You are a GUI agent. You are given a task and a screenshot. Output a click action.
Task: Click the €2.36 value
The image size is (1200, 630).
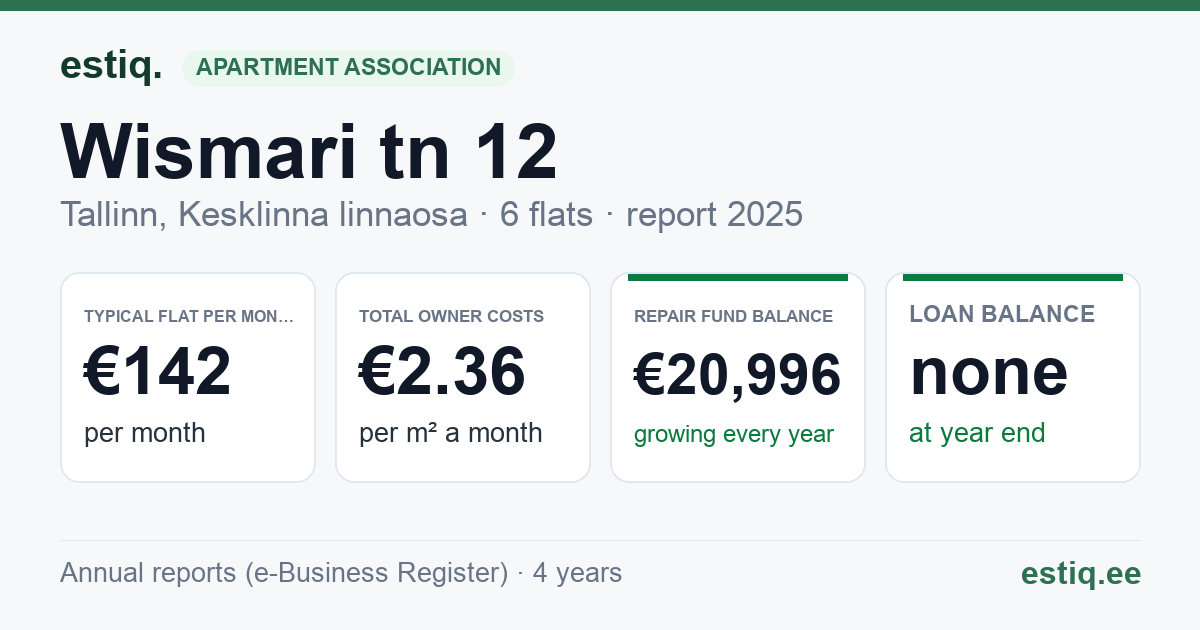[442, 371]
